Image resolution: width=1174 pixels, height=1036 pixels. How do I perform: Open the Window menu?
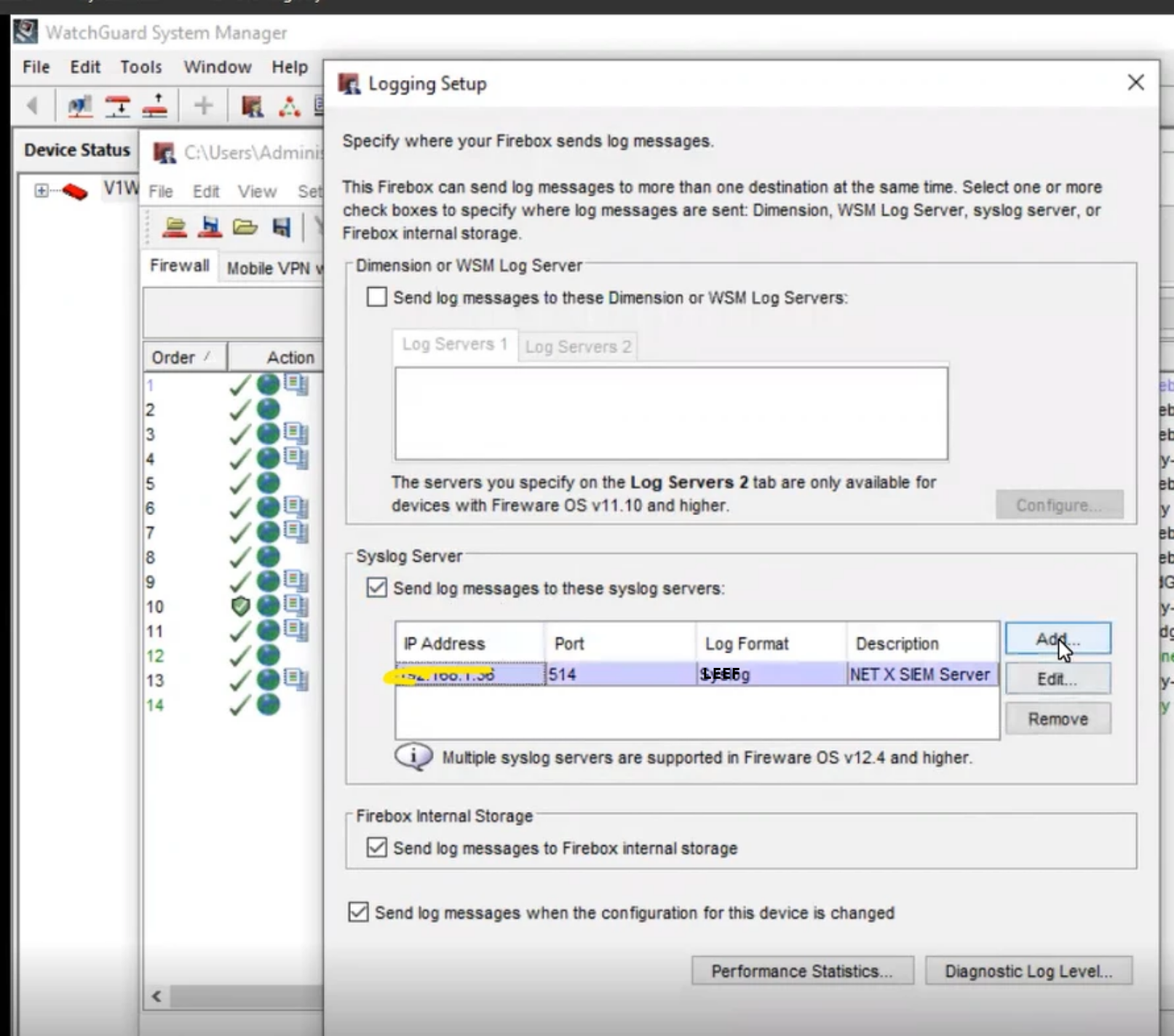coord(218,67)
